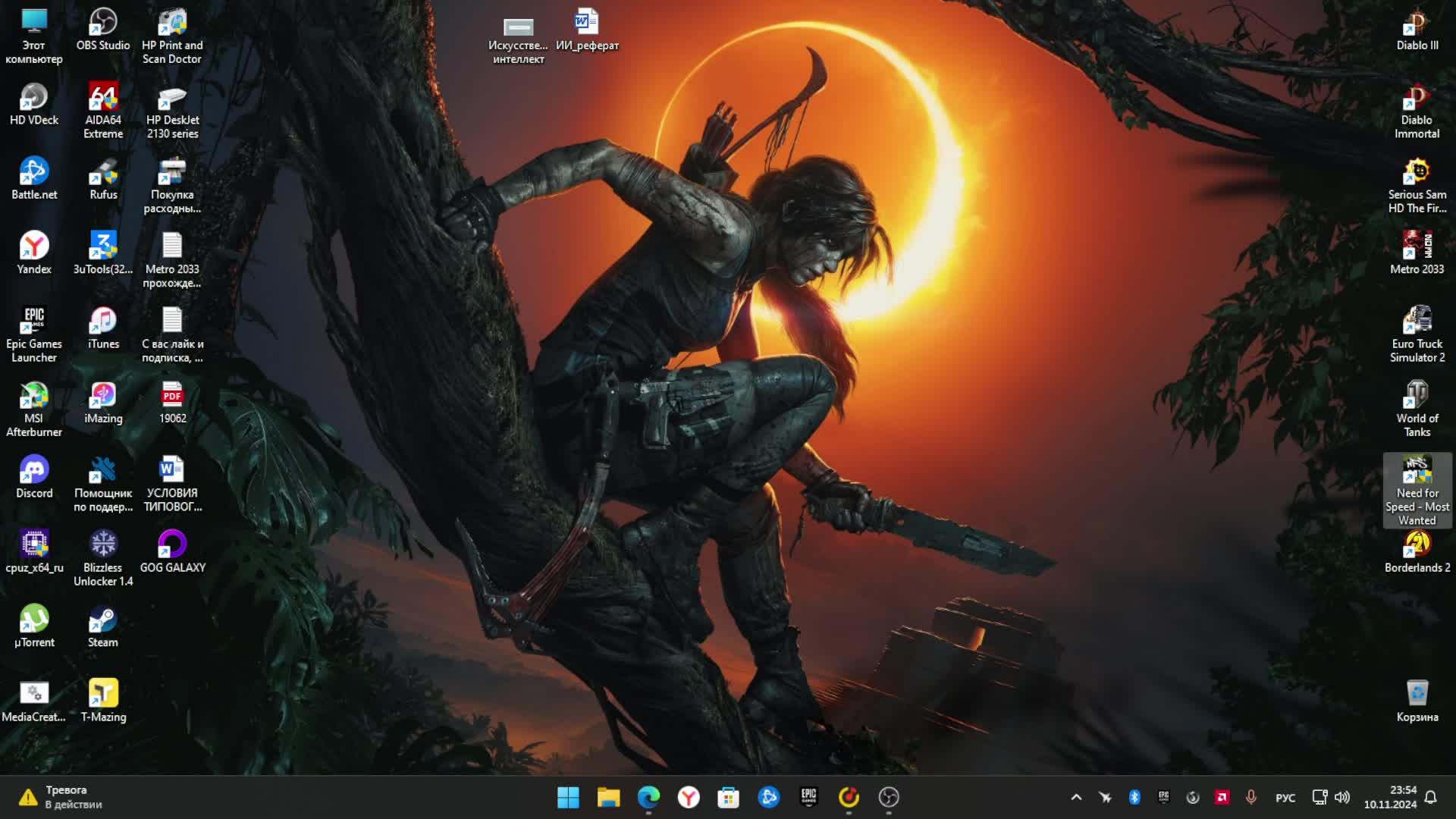1456x819 pixels.
Task: Select the T-Mazing desktop icon
Action: pyautogui.click(x=103, y=701)
